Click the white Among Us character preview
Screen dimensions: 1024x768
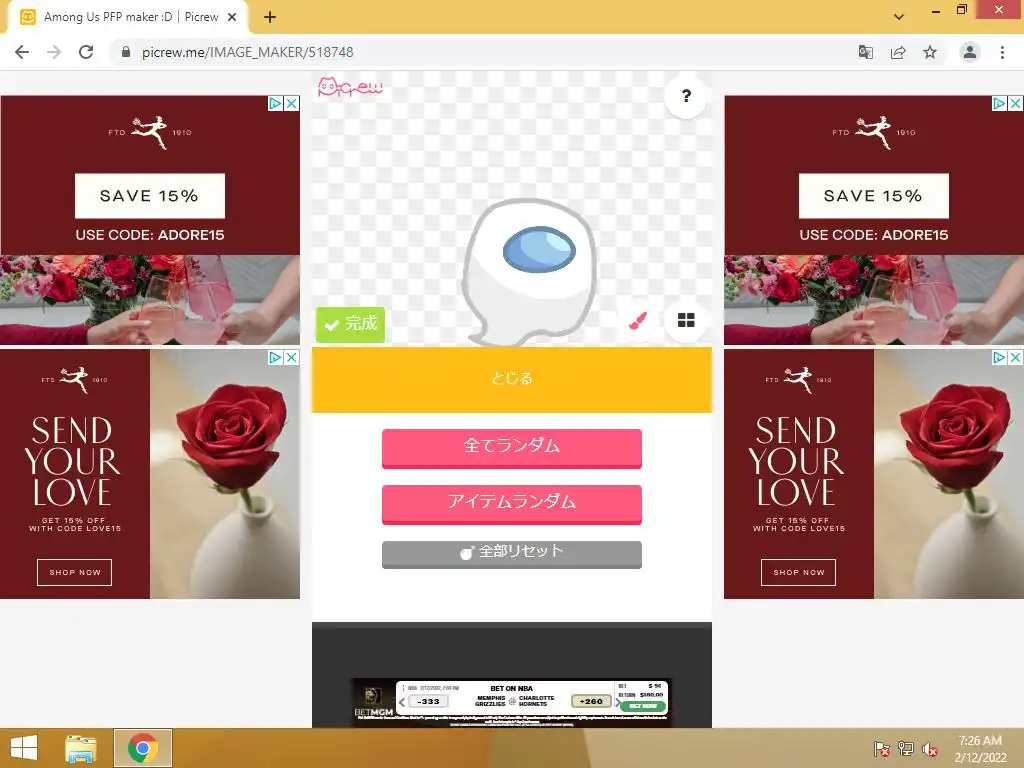tap(528, 270)
